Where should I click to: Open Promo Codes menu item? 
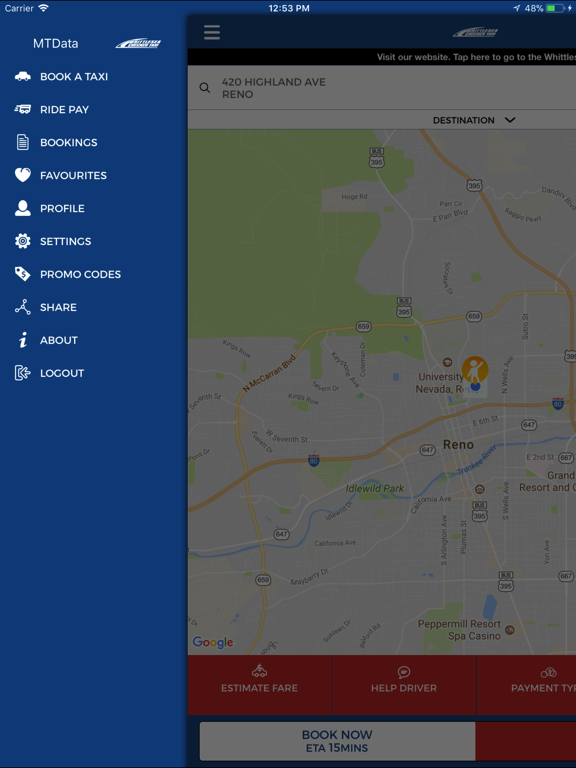pos(93,274)
